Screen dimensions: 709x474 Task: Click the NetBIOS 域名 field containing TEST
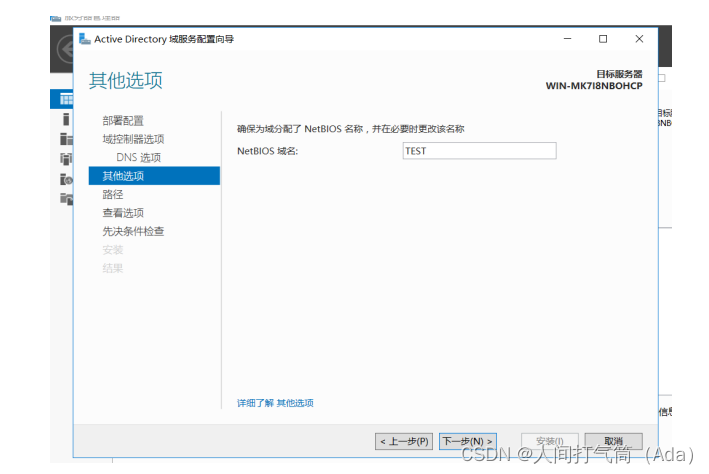coord(479,151)
